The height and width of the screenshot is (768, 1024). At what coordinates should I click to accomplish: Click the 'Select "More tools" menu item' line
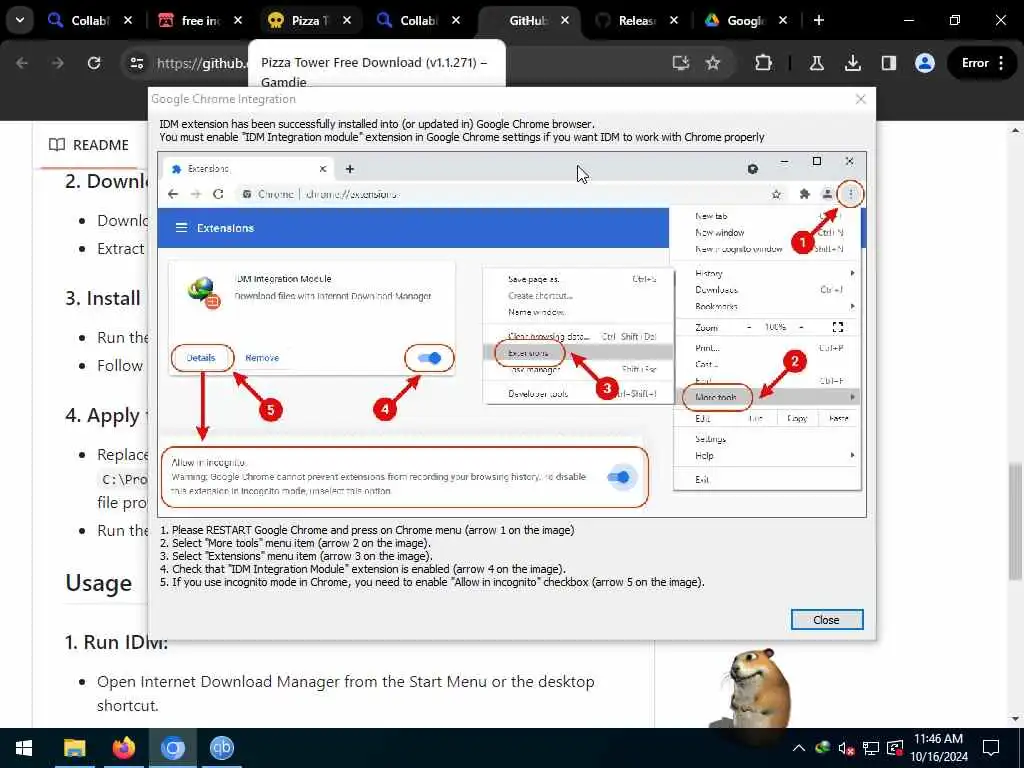pyautogui.click(x=295, y=543)
